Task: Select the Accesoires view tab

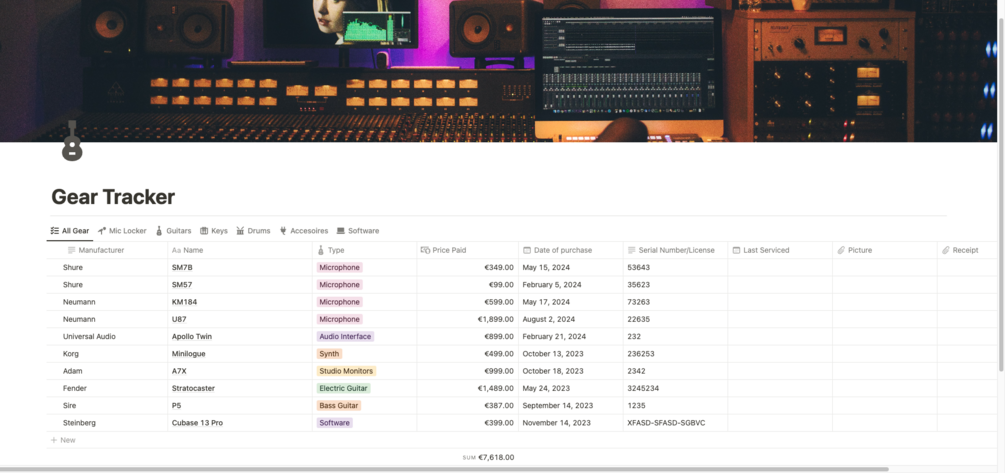Action: [304, 231]
